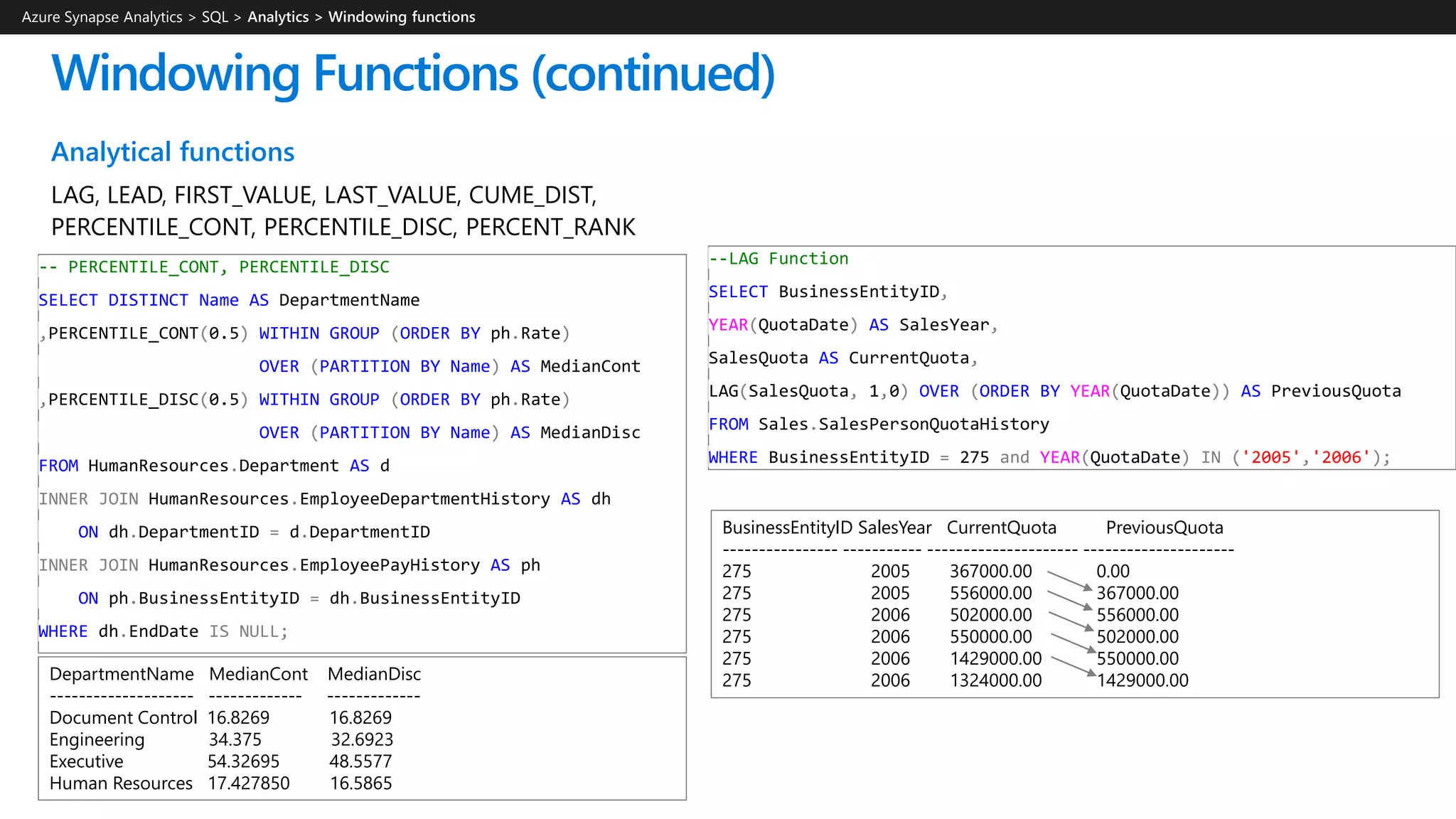Click the Engineering department row
1456x819 pixels.
click(97, 739)
